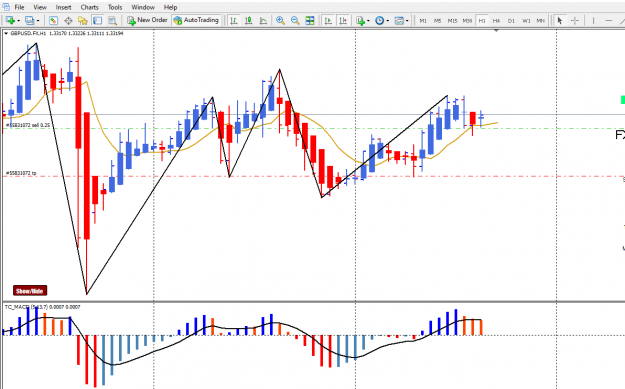
Task: Switch chart to line chart style
Action: click(x=263, y=20)
